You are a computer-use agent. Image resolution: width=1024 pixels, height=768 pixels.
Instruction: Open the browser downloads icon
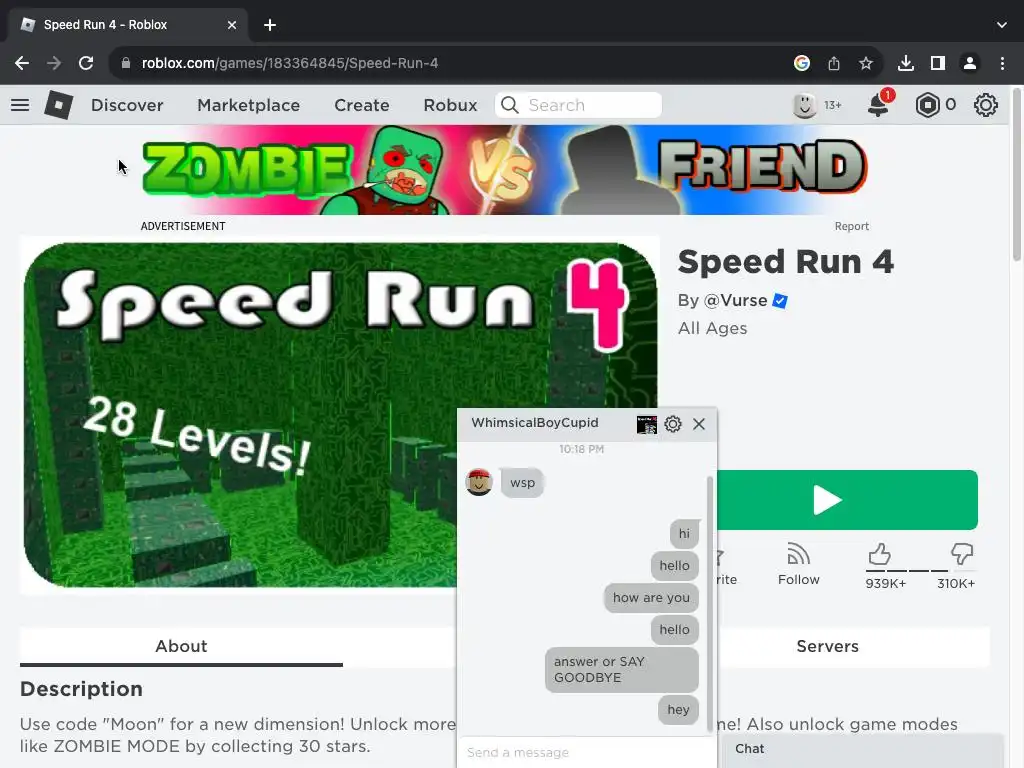[906, 63]
